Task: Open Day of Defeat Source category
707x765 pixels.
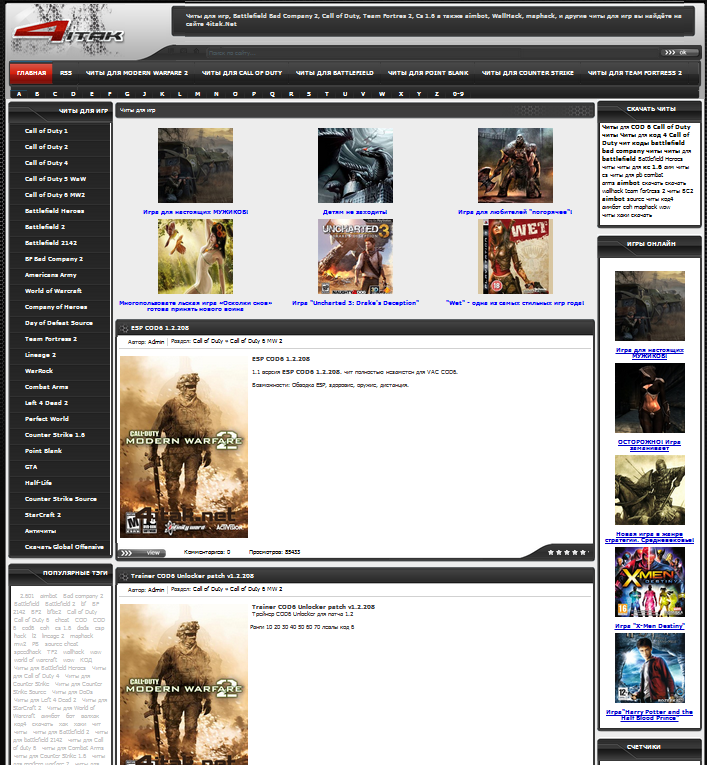Action: pyautogui.click(x=59, y=323)
